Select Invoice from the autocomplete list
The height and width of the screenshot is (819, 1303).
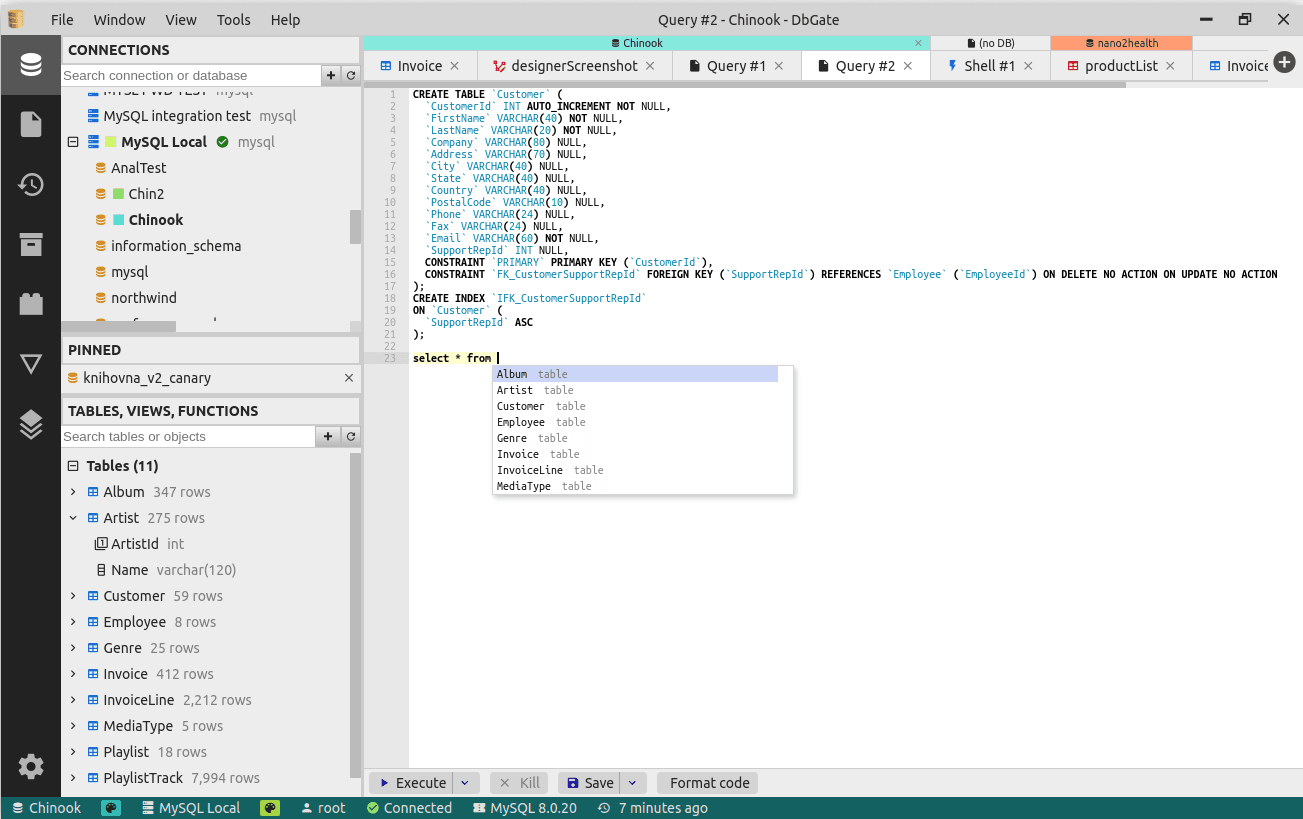[517, 453]
